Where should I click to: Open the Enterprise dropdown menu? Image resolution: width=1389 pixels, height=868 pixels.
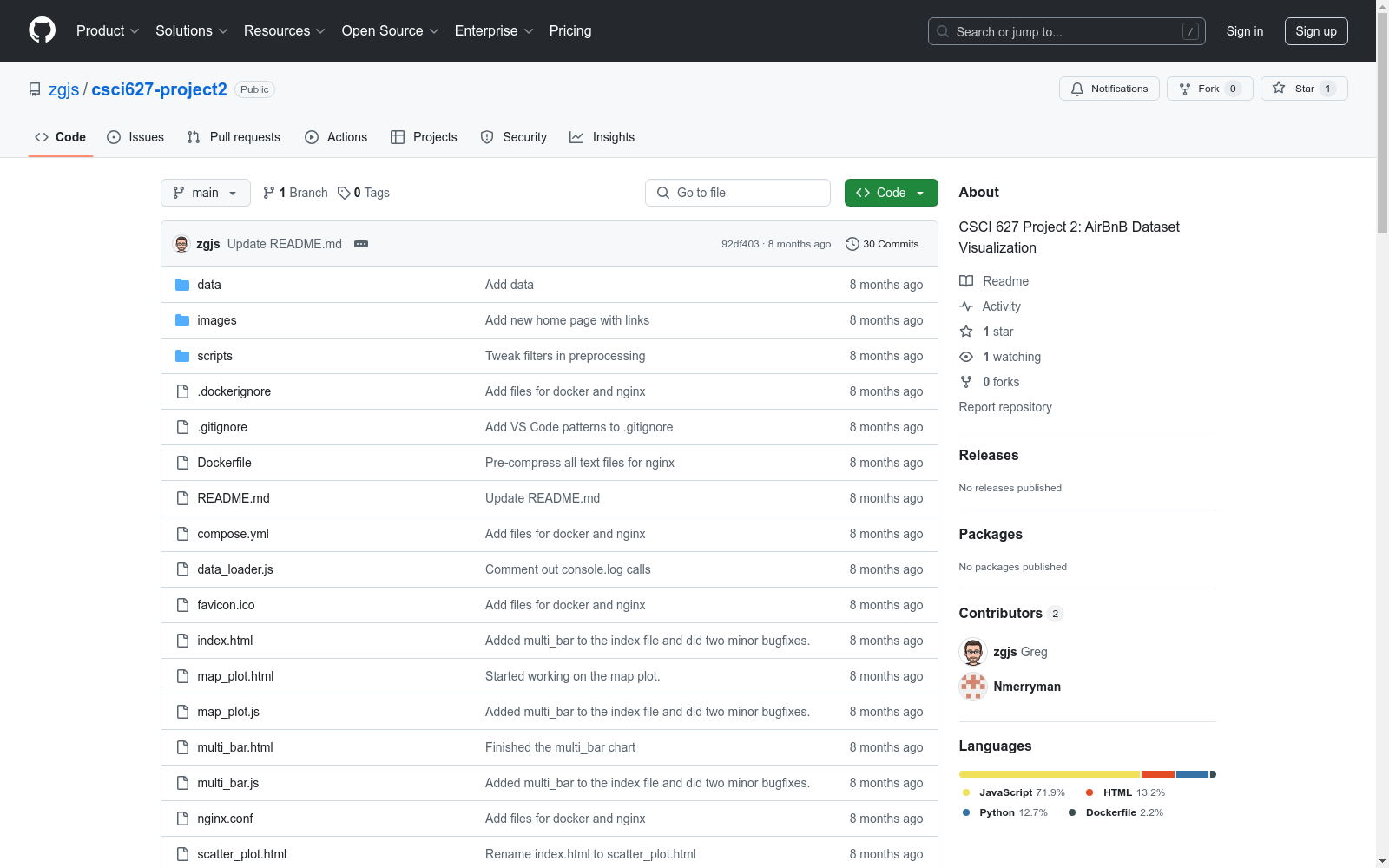[494, 30]
